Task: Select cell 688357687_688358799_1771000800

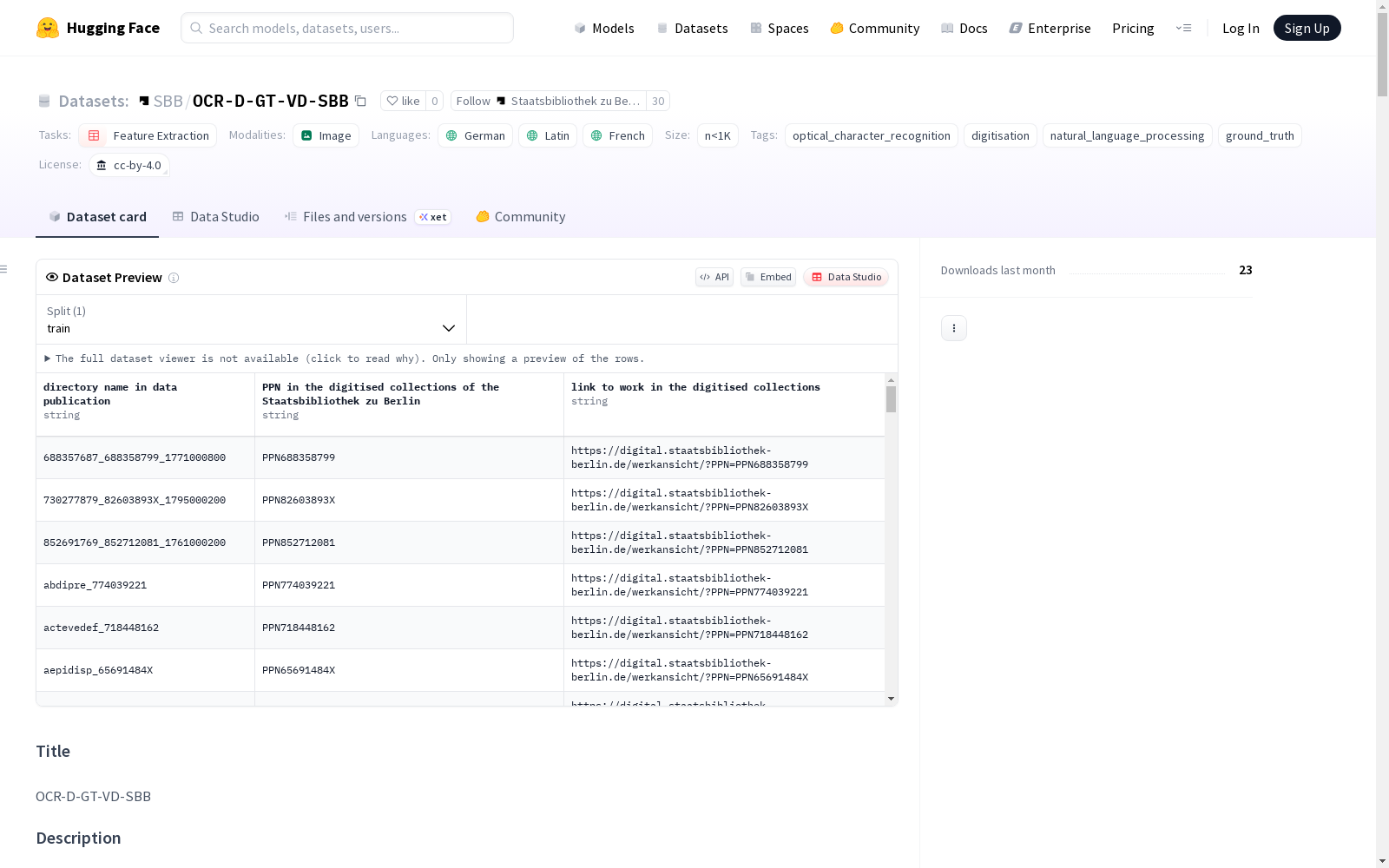Action: (145, 457)
